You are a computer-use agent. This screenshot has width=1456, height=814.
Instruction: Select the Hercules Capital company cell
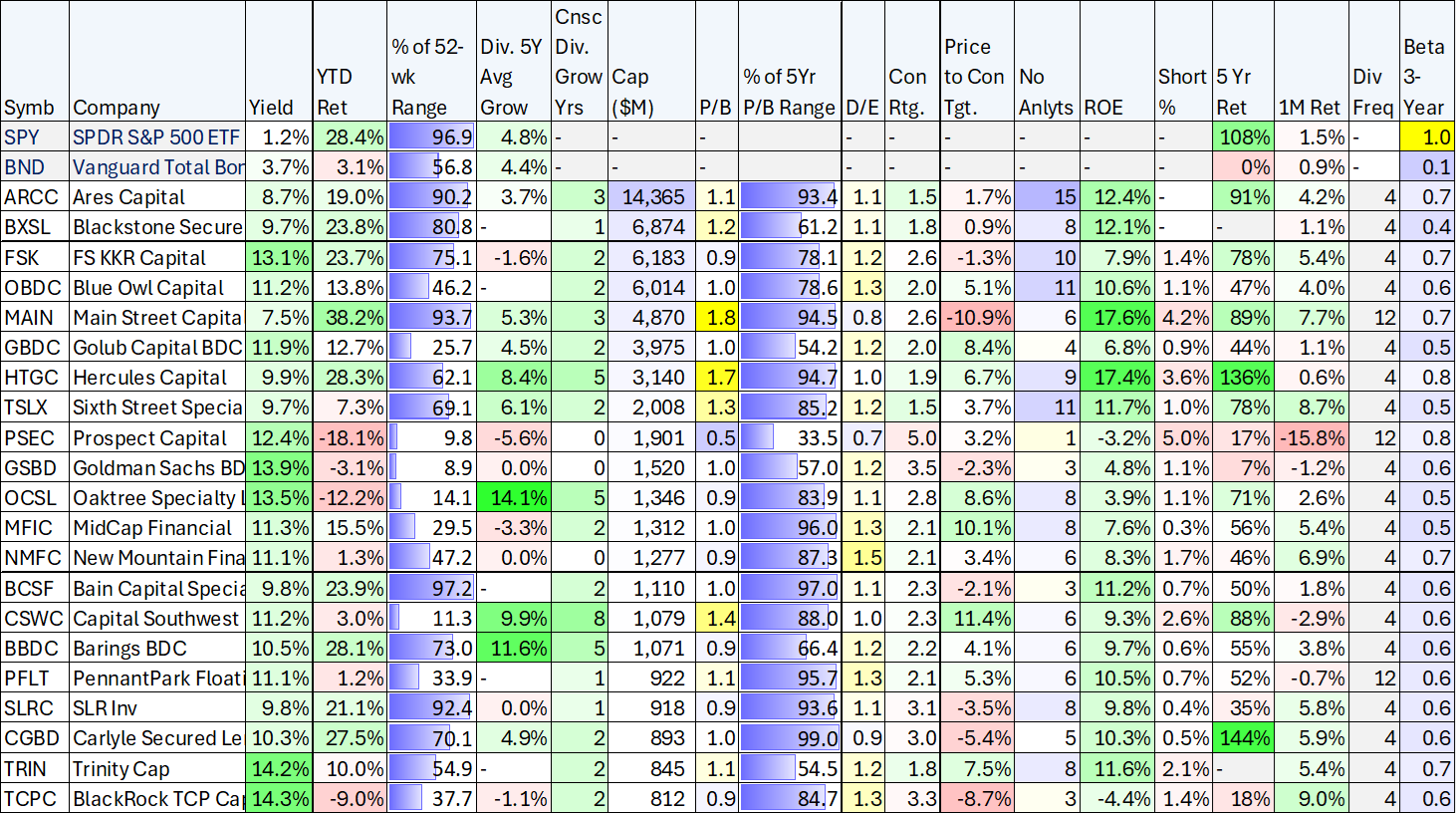click(x=157, y=377)
